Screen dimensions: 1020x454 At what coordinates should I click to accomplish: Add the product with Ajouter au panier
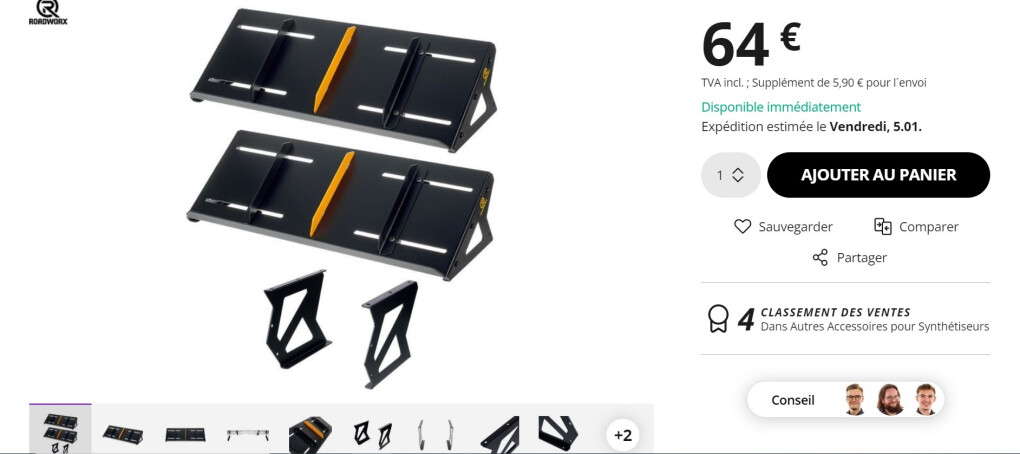click(x=878, y=175)
